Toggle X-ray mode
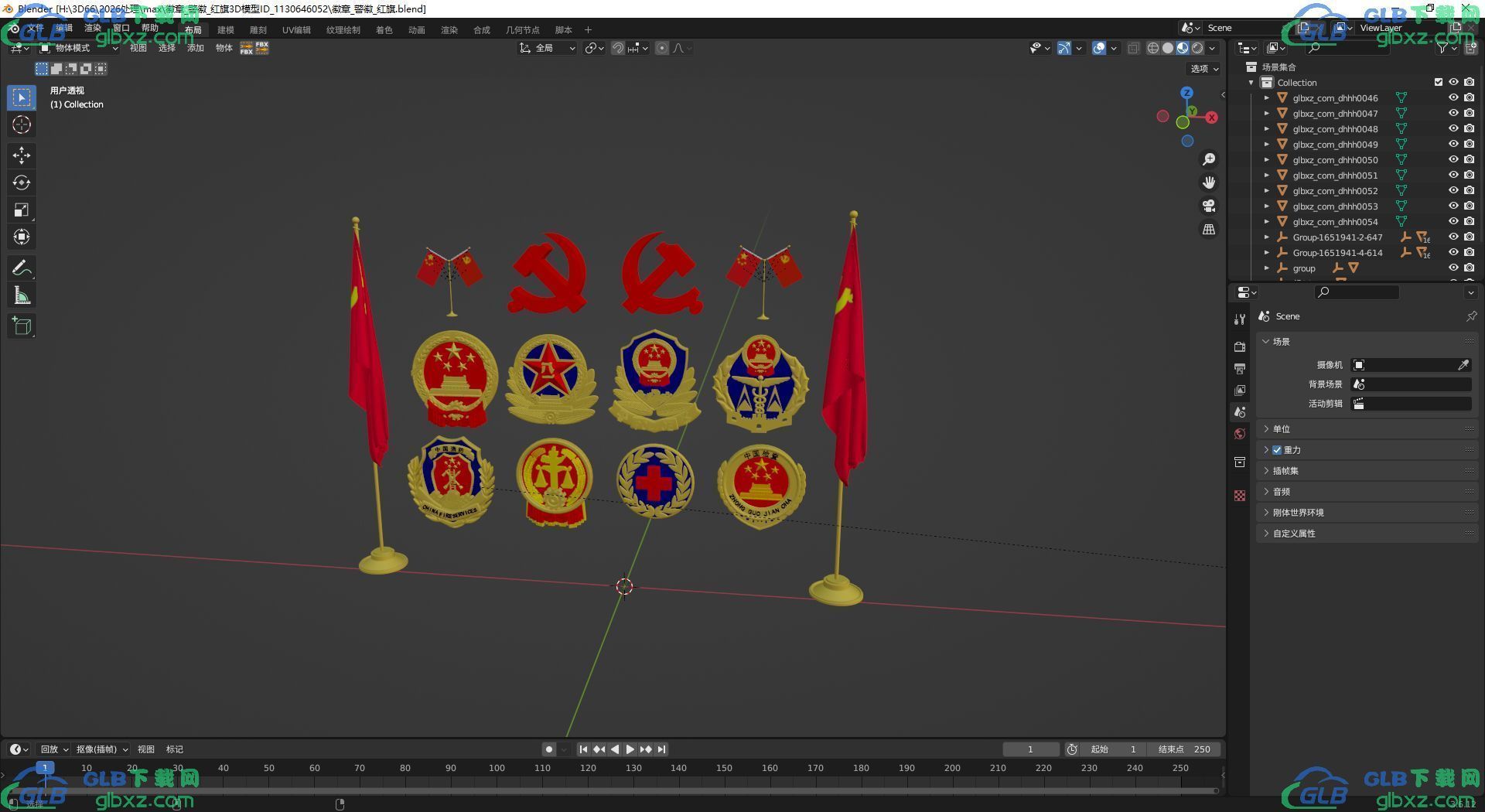The image size is (1485, 812). click(1133, 48)
